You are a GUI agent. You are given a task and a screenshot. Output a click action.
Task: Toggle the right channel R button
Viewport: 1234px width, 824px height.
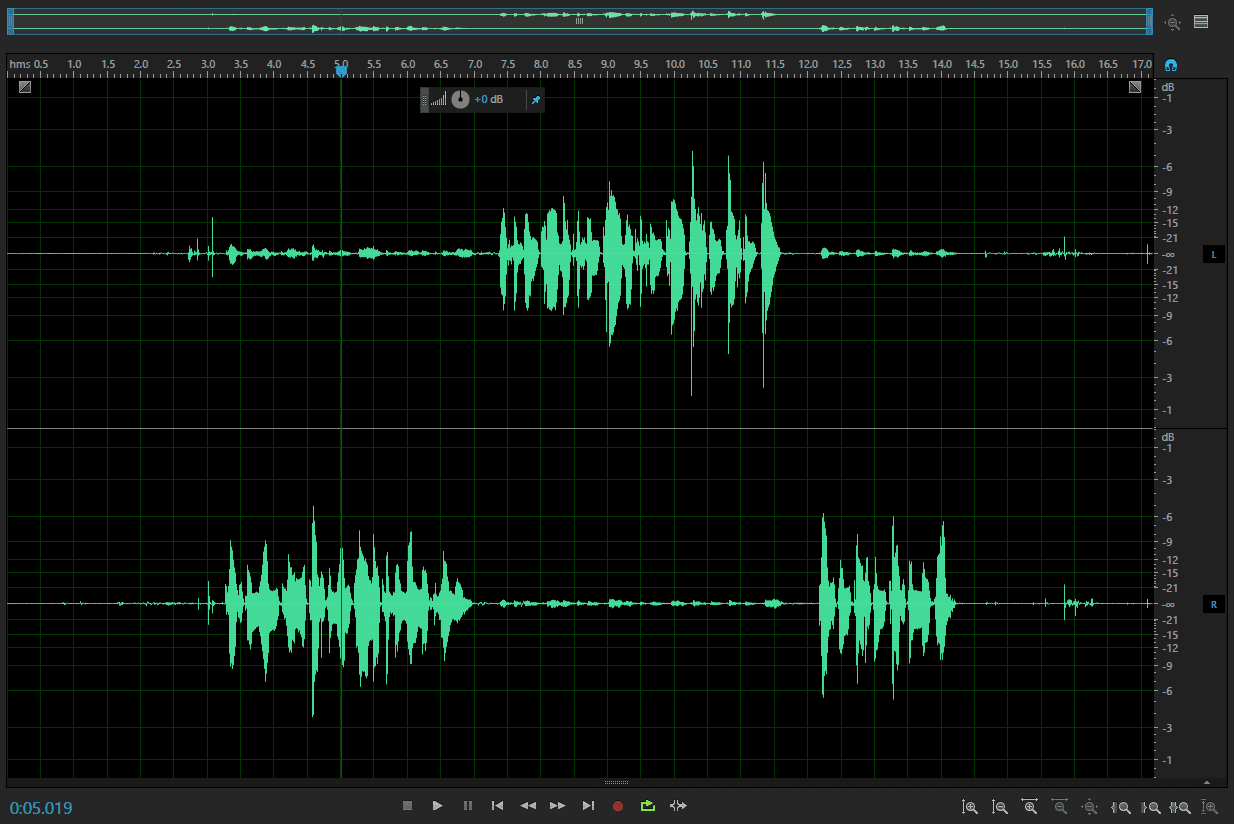point(1213,605)
